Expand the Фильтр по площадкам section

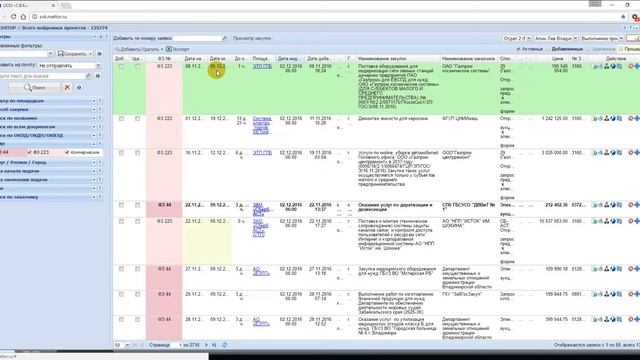(x=93, y=101)
